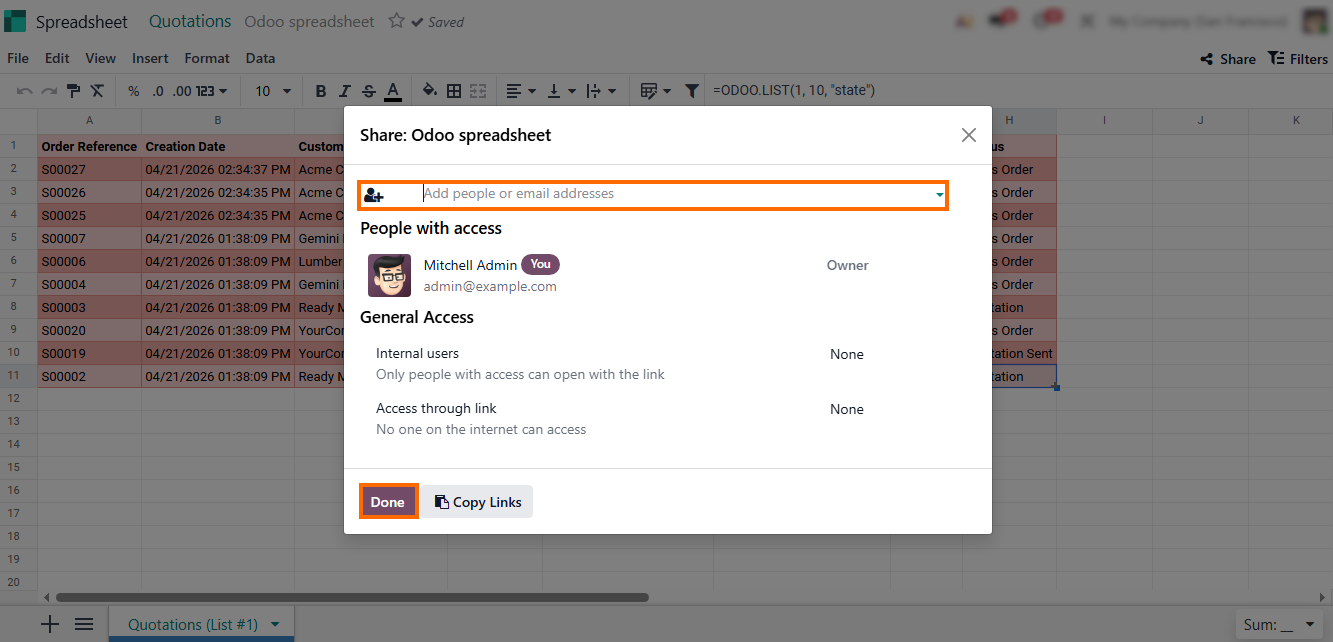Toggle bold formatting
Viewport: 1333px width, 642px height.
[x=321, y=91]
